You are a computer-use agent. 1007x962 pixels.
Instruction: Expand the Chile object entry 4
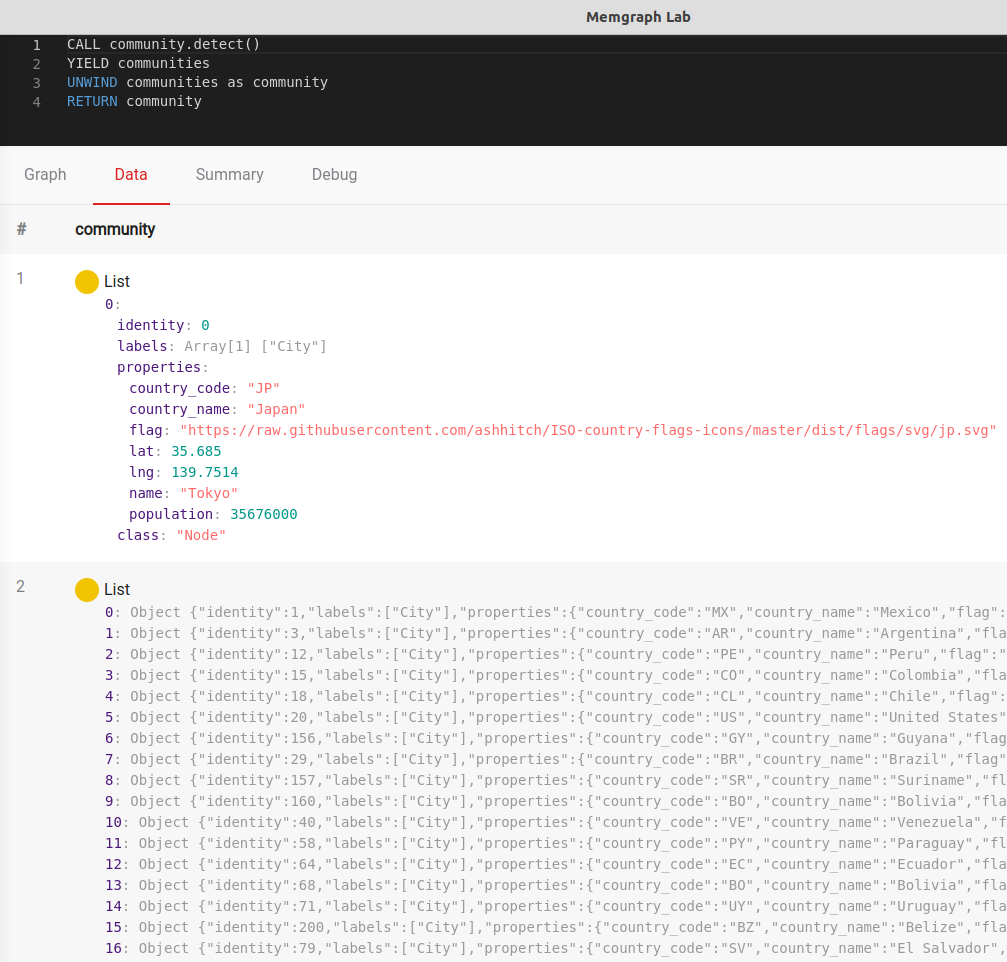point(556,696)
